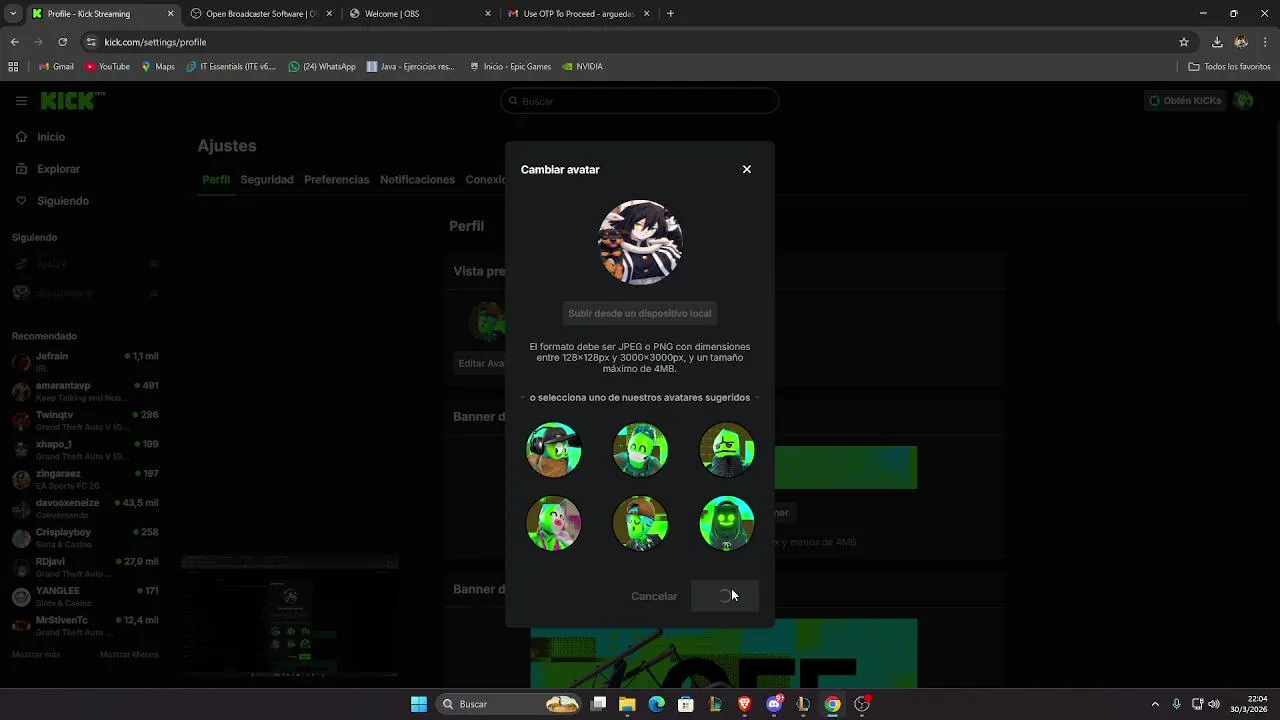This screenshot has width=1280, height=720.
Task: Bookmark this page with the star icon
Action: tap(1184, 42)
